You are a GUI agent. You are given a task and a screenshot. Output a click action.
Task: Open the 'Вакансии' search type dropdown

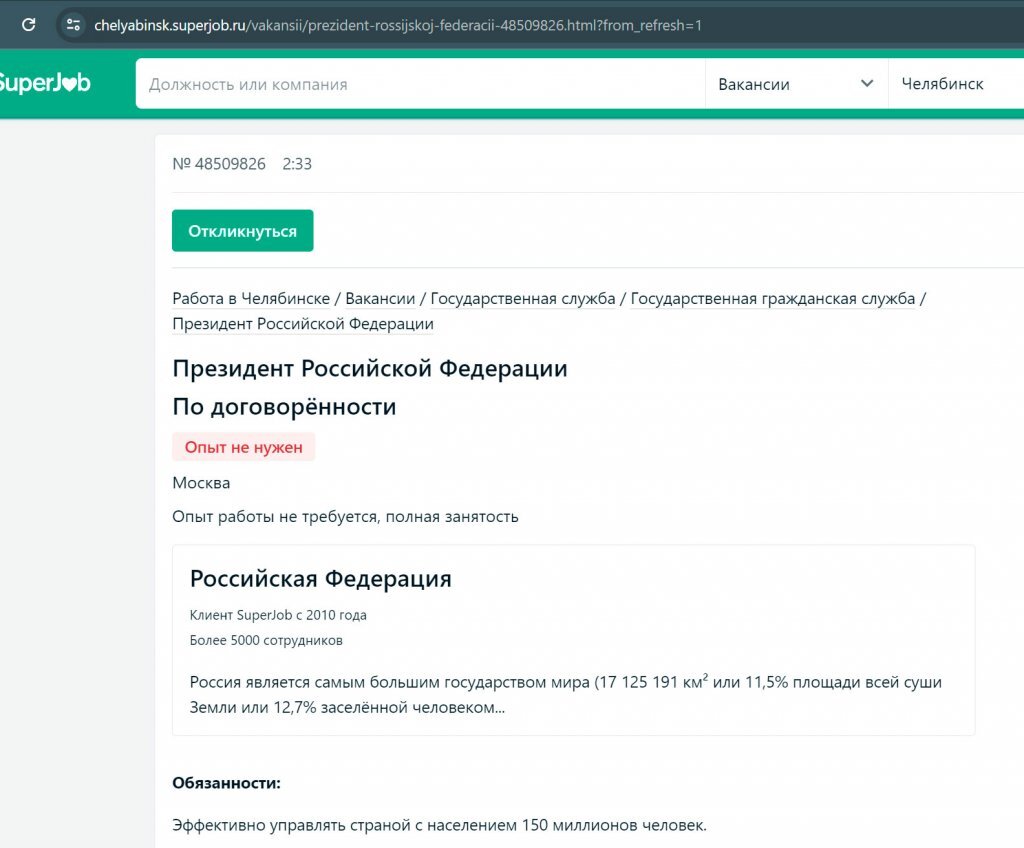click(x=796, y=84)
